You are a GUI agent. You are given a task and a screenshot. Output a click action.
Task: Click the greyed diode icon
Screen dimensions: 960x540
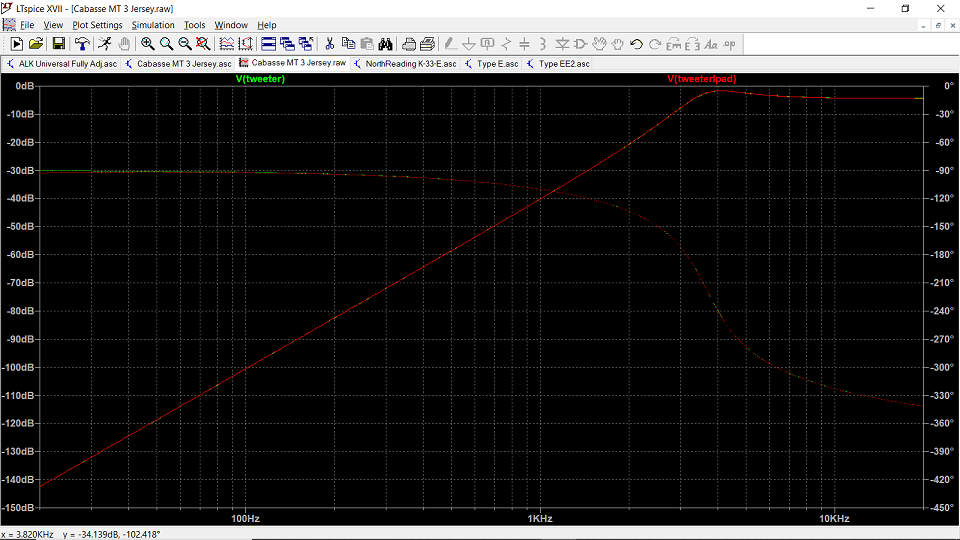point(561,44)
